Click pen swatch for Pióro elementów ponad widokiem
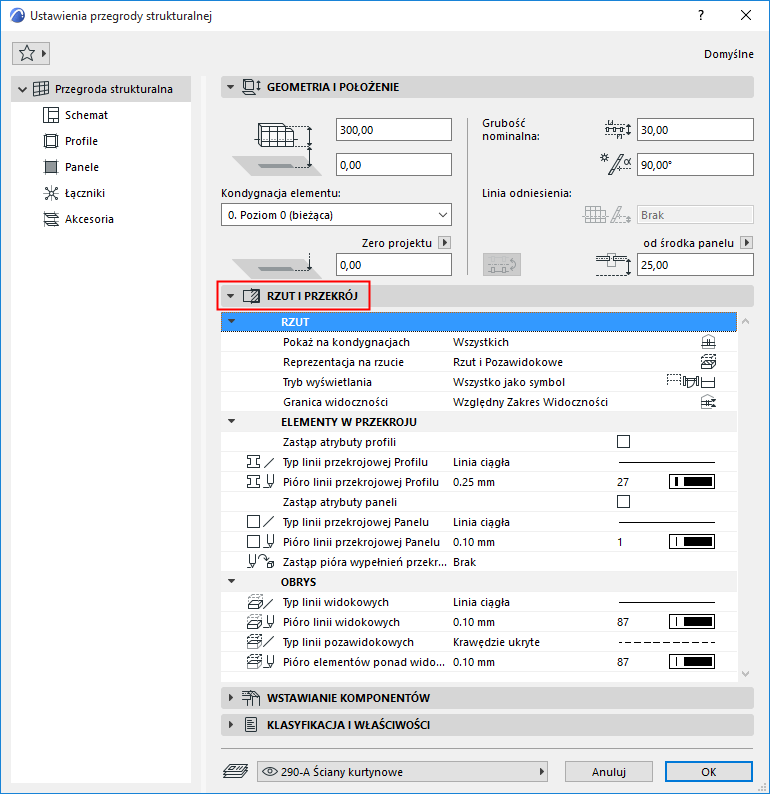 click(692, 662)
